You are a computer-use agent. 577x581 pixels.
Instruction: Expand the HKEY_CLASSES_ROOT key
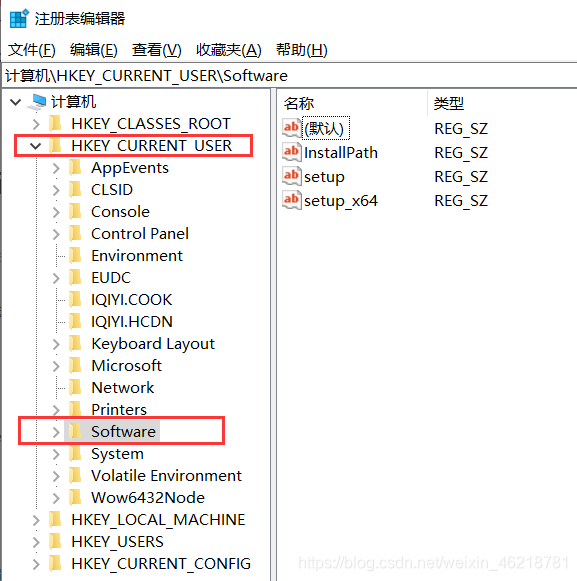[x=36, y=124]
